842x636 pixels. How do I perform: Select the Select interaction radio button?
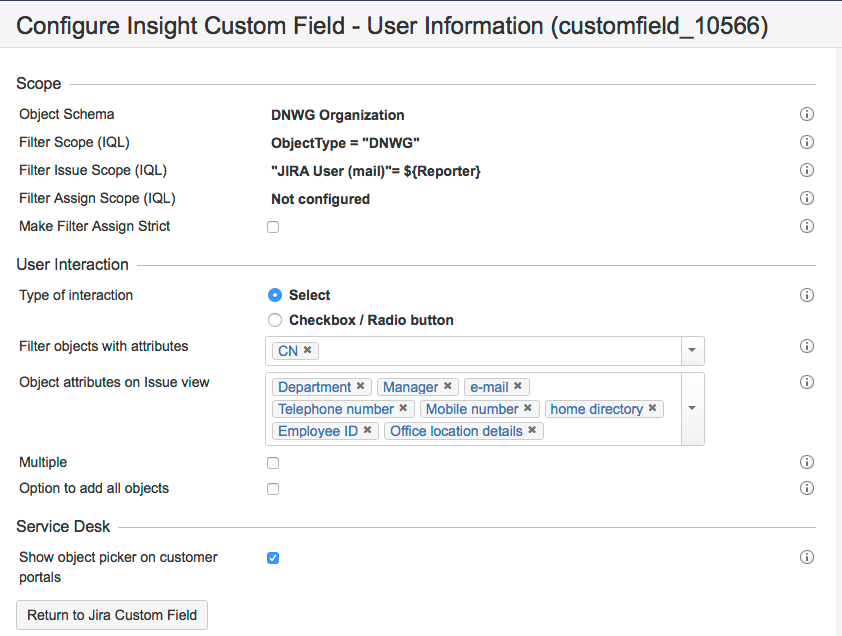[275, 295]
